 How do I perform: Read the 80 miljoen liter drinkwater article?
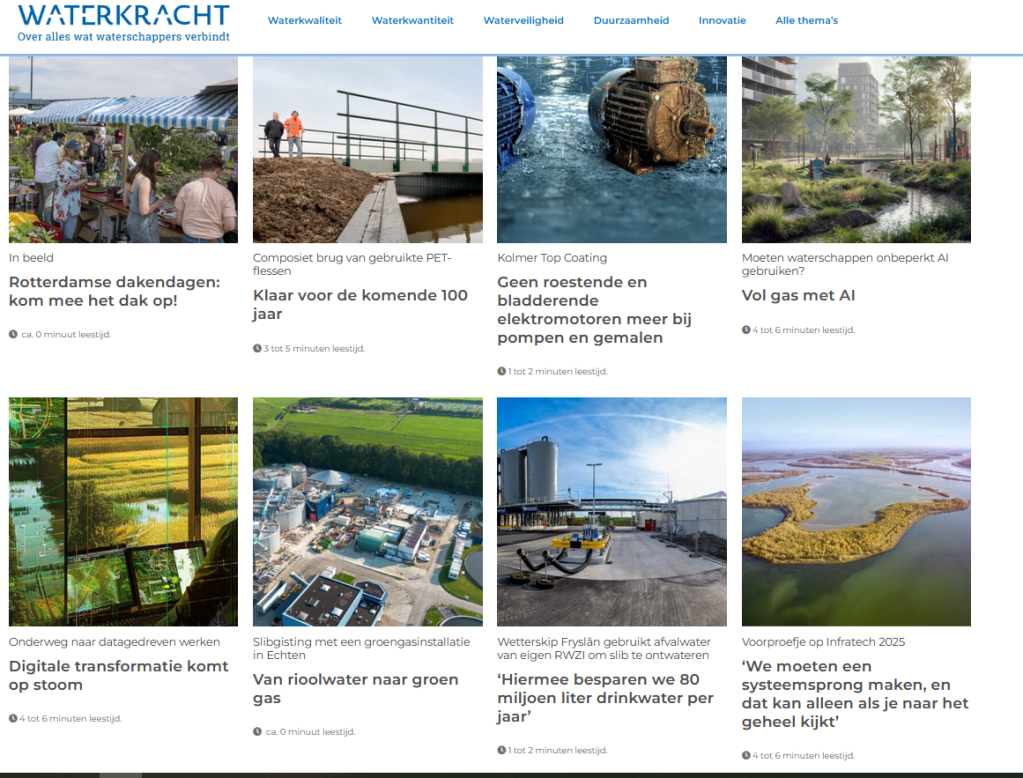[605, 698]
